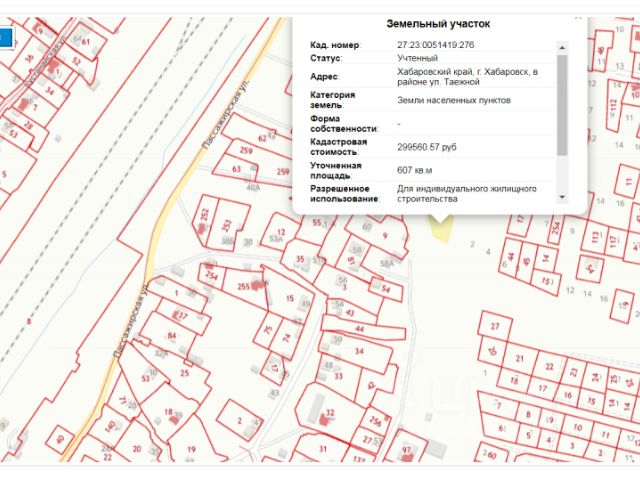Screen dimensions: 640x480
Task: Select parcel 74 on the map
Action: click(x=287, y=338)
